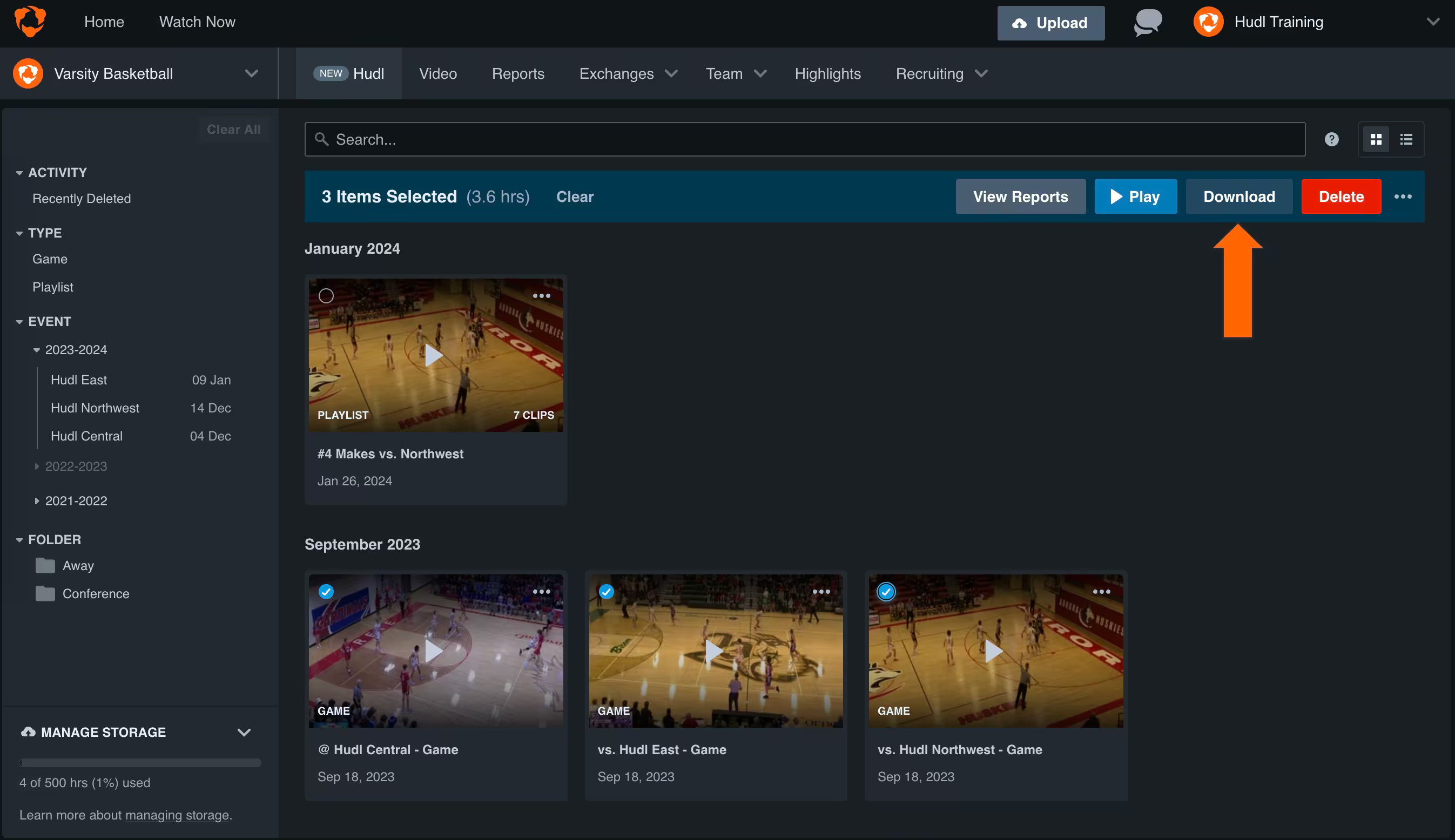Image resolution: width=1455 pixels, height=840 pixels.
Task: Switch to the Video tab
Action: [x=437, y=73]
